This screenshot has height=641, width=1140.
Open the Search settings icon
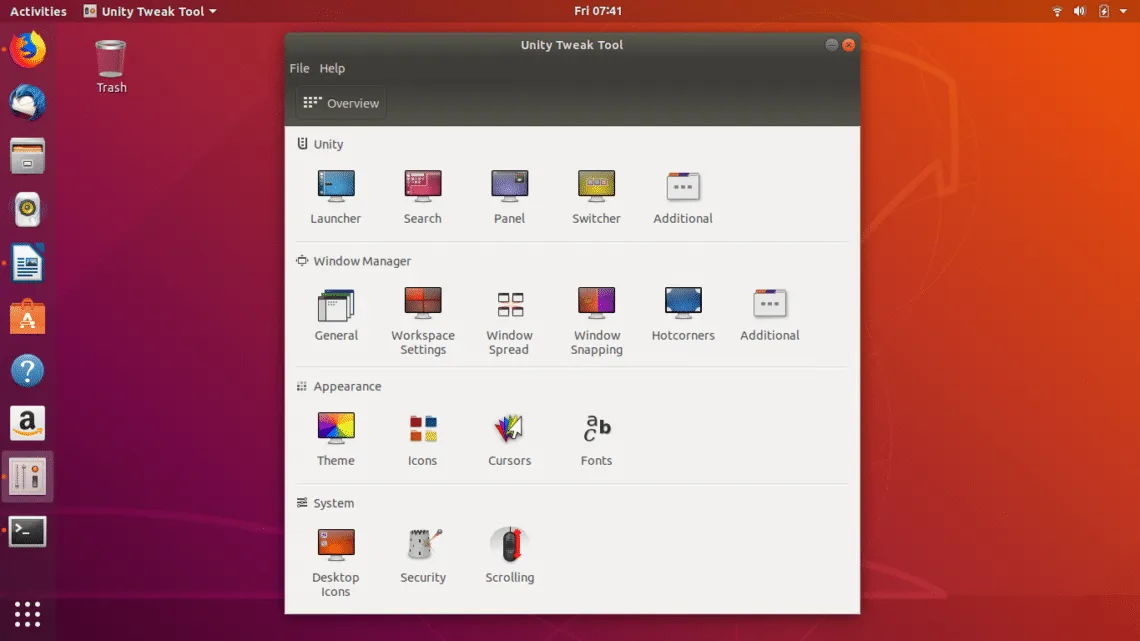(x=422, y=186)
